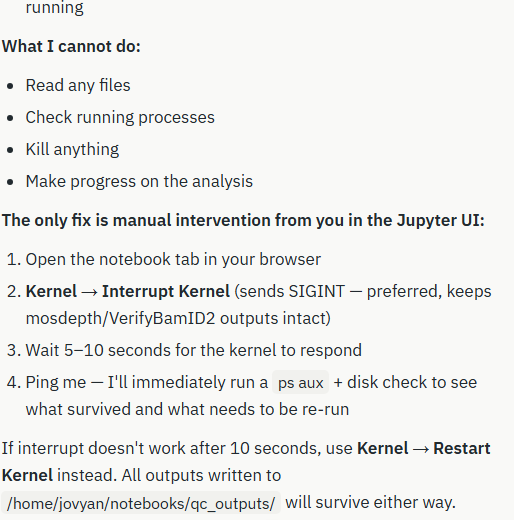This screenshot has height=520, width=514.
Task: Click the bold 'manual intervention' heading line
Action: (243, 220)
